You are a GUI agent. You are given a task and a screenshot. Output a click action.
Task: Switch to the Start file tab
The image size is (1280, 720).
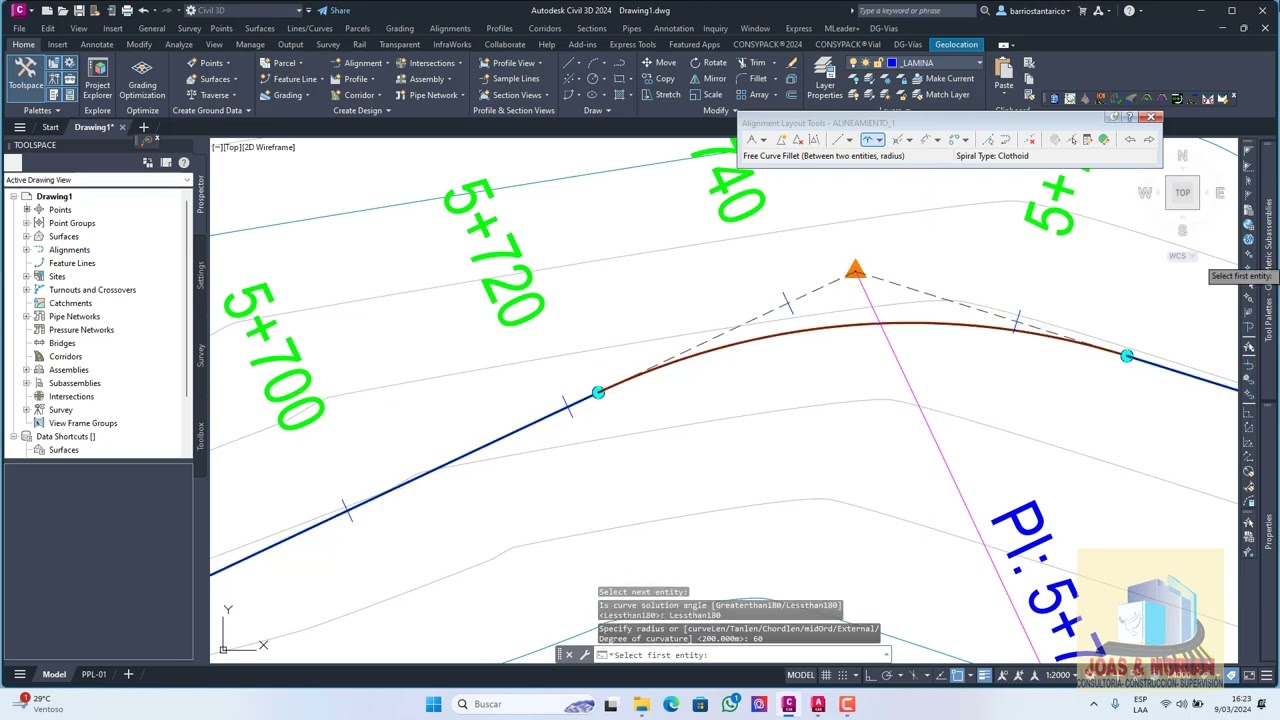(x=50, y=128)
